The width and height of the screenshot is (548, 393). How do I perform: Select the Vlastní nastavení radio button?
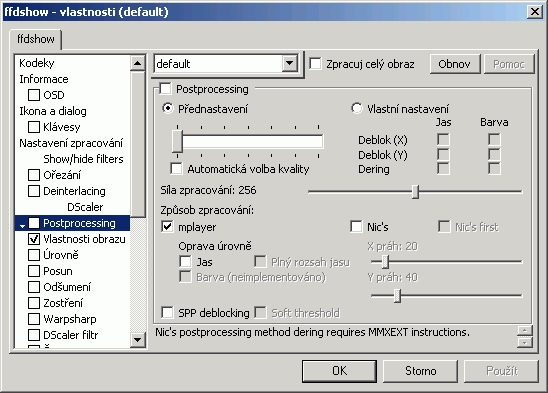(x=356, y=108)
